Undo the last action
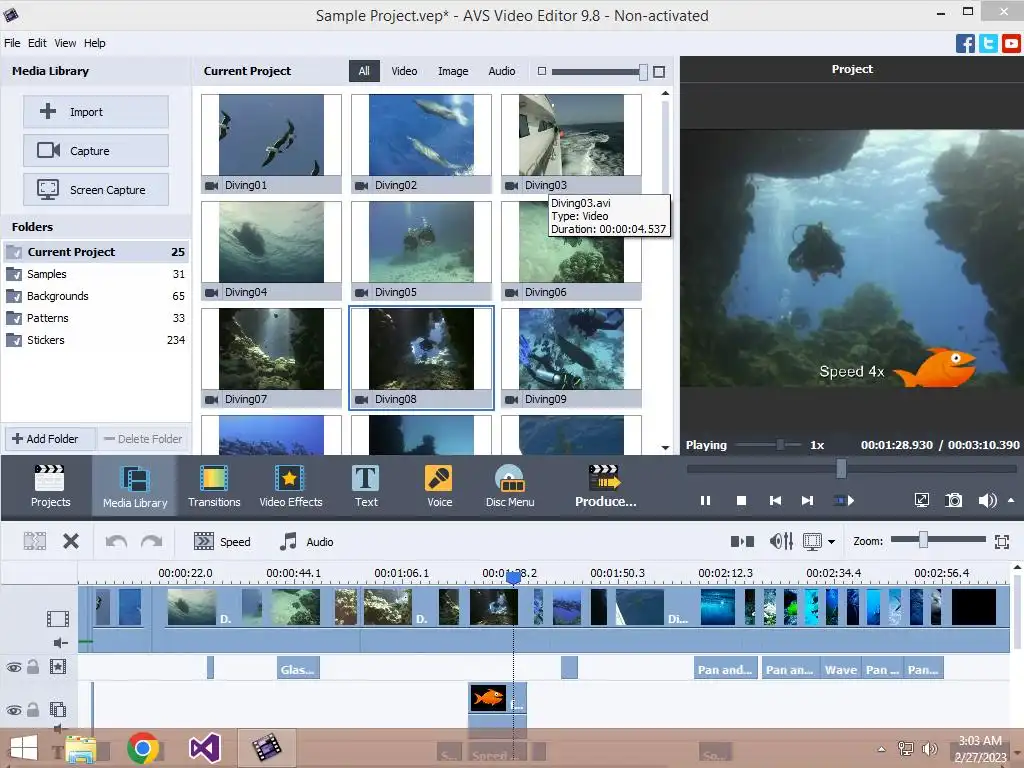The image size is (1024, 768). pos(116,541)
